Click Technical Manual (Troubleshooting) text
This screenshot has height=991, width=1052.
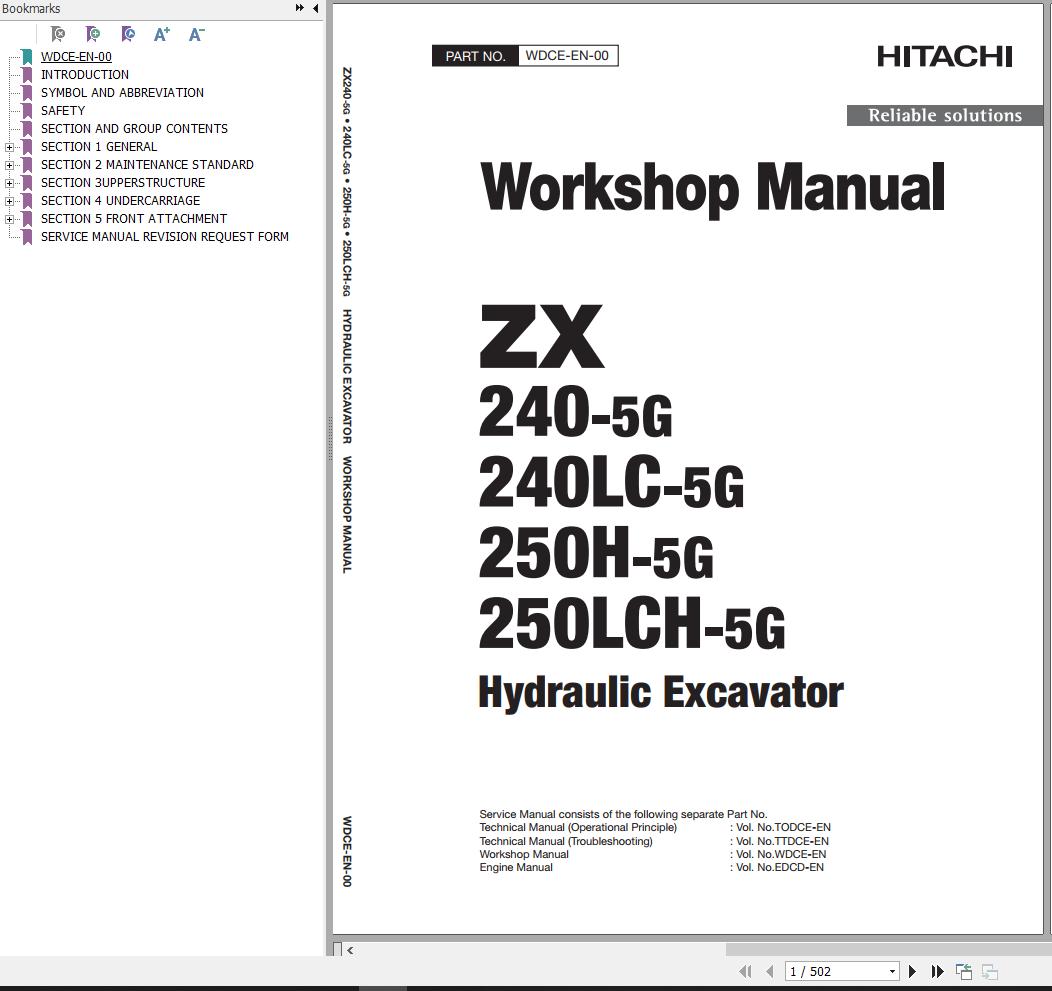(x=566, y=841)
